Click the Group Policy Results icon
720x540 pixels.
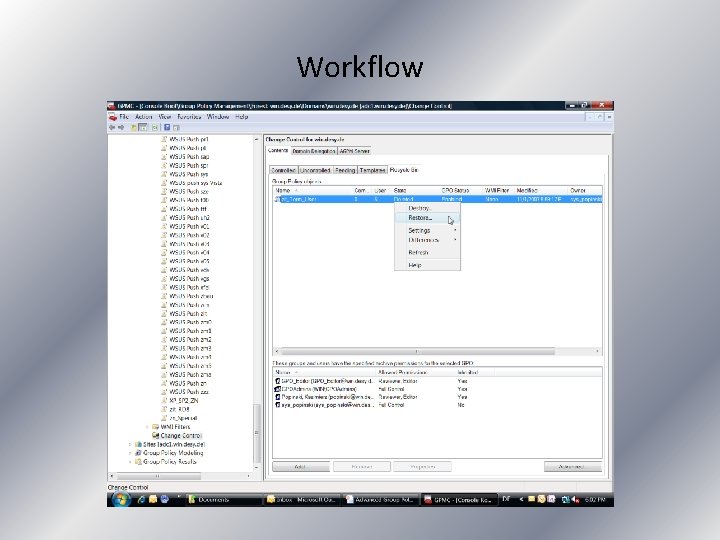pos(138,461)
